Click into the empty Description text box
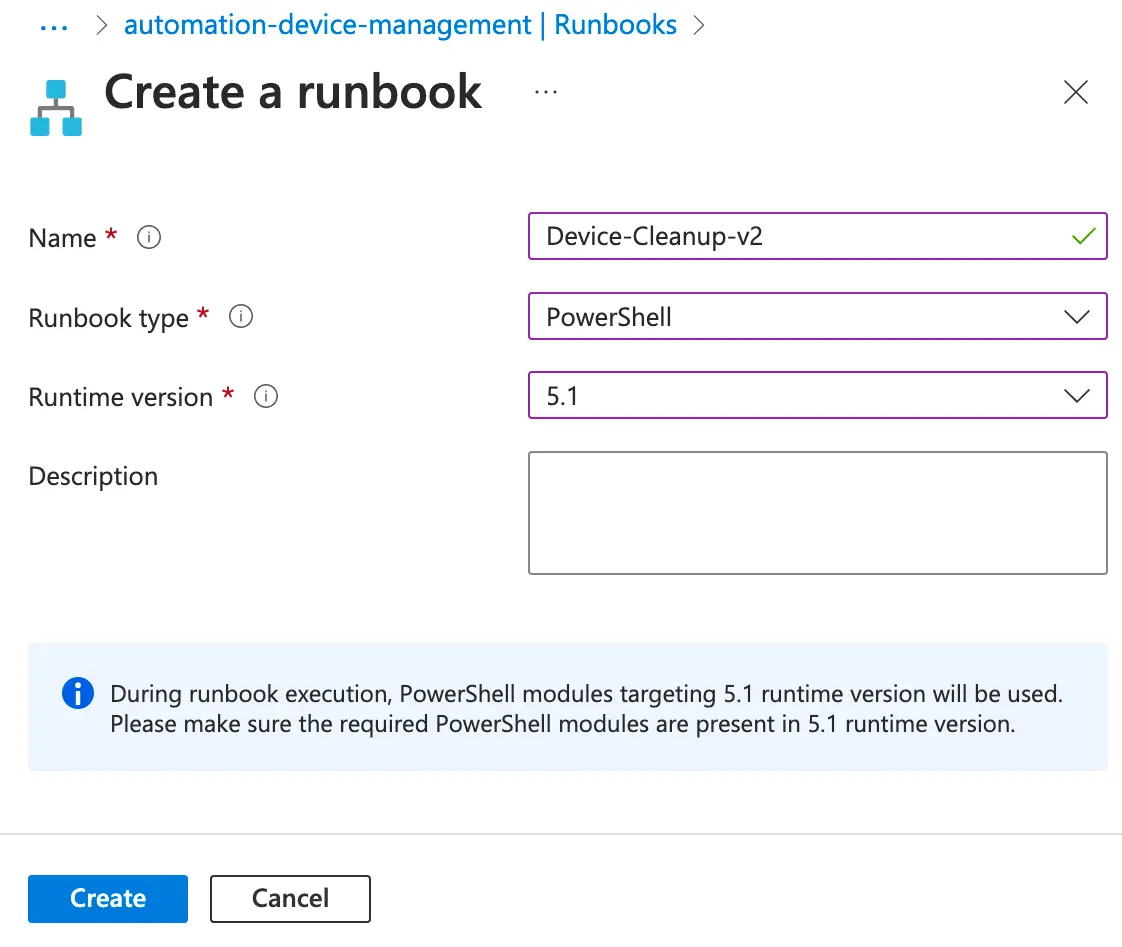This screenshot has height=947, width=1122. tap(817, 513)
